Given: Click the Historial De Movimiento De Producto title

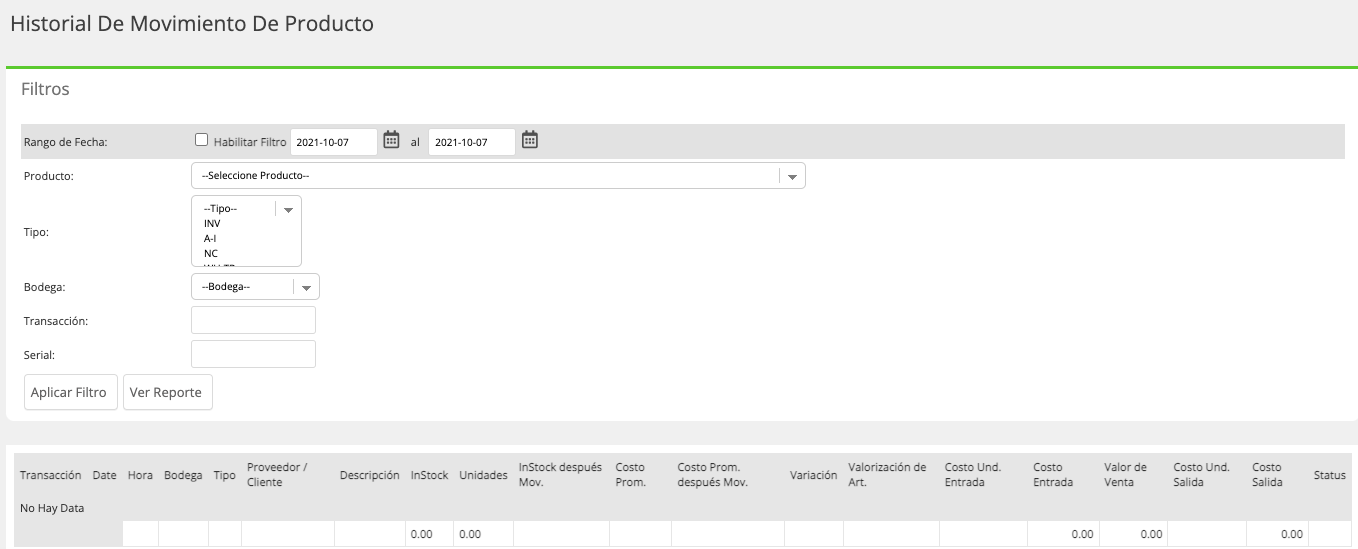Looking at the screenshot, I should [x=192, y=24].
